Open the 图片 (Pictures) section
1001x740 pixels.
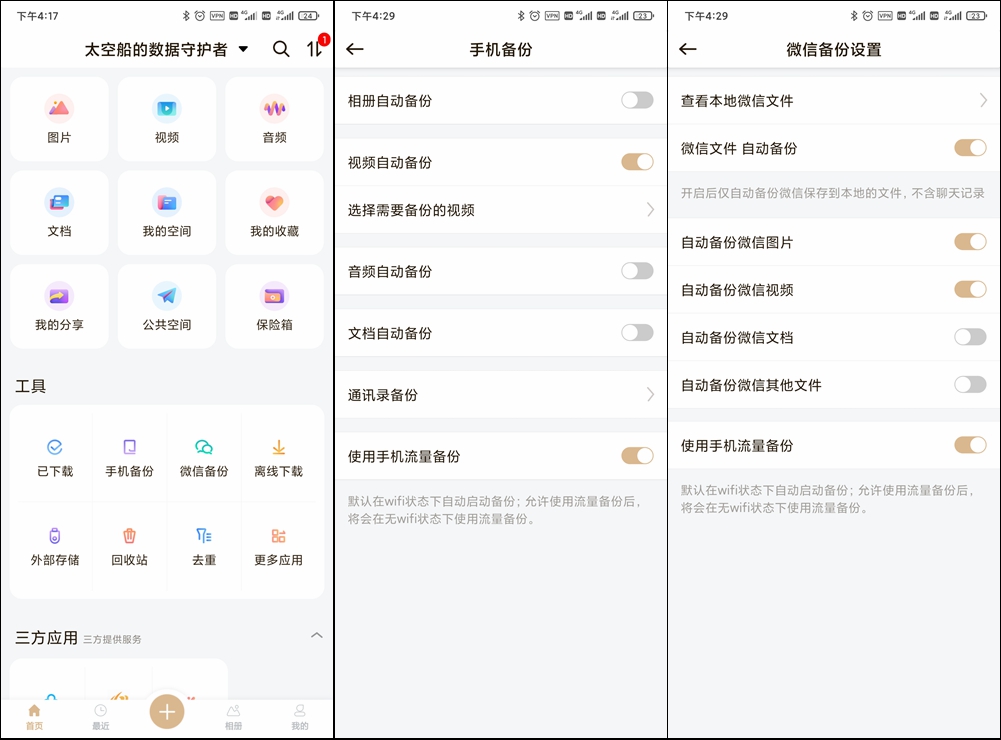click(x=59, y=118)
